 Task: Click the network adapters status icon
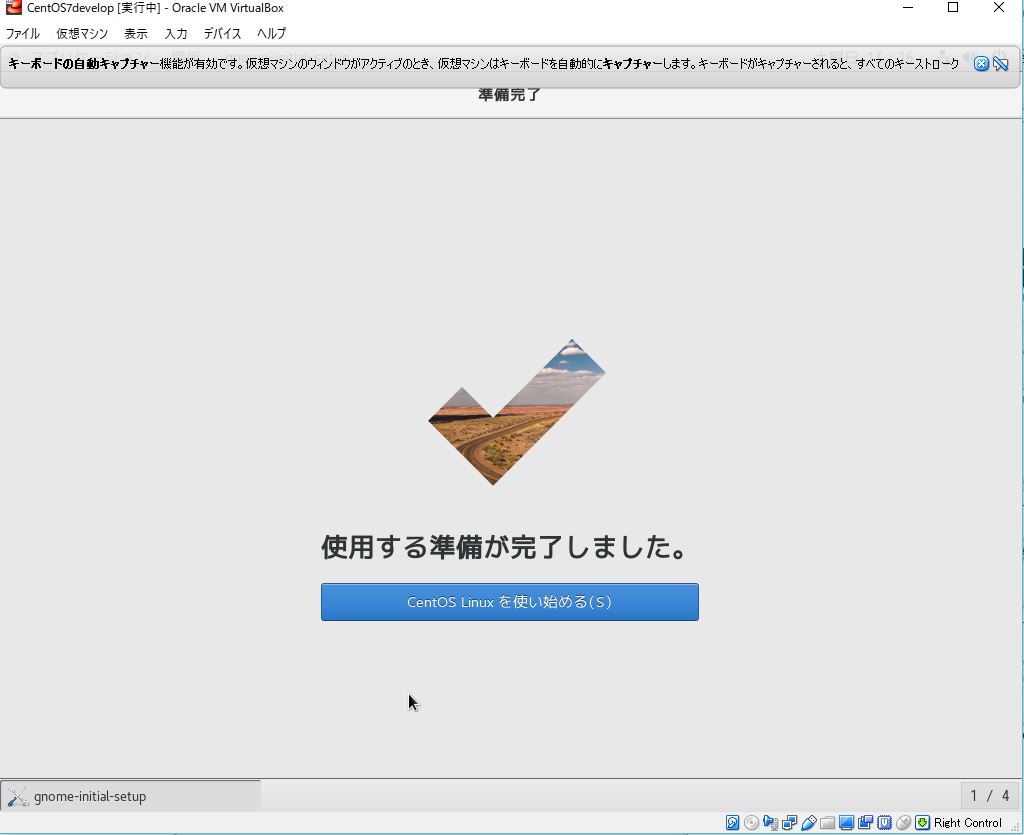coord(787,822)
